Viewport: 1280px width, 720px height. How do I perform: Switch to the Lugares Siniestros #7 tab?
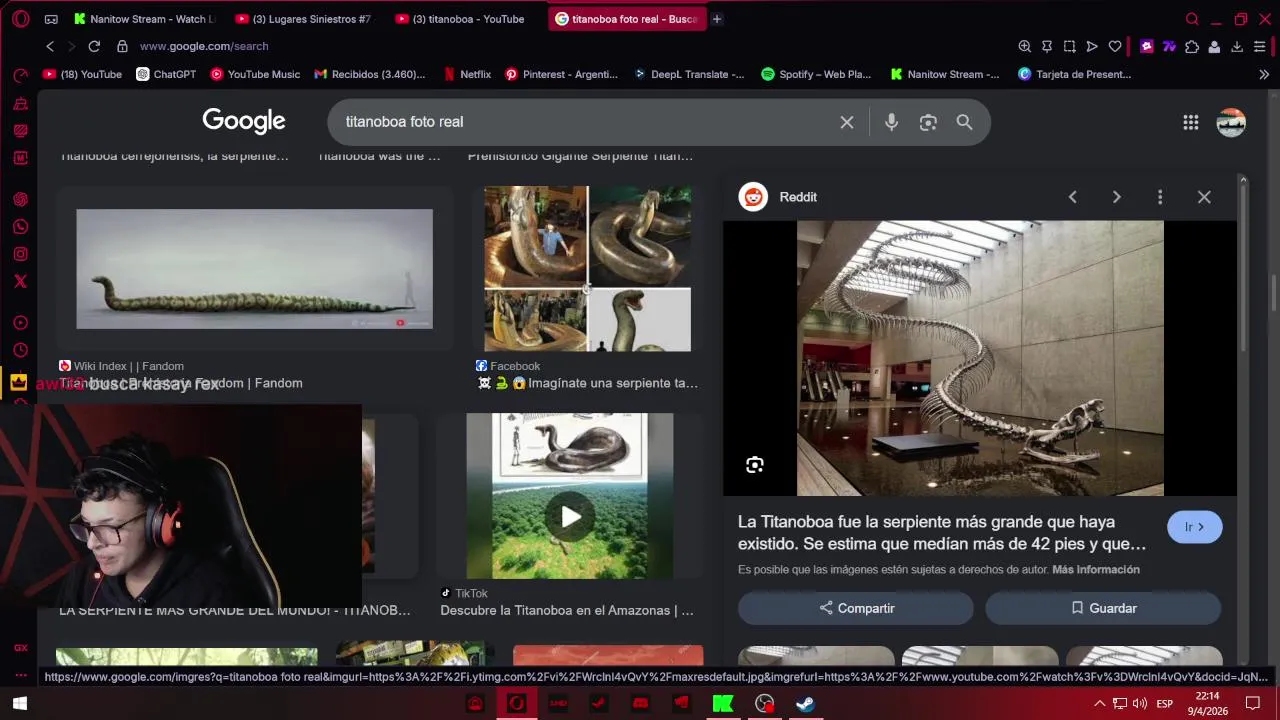click(x=303, y=19)
